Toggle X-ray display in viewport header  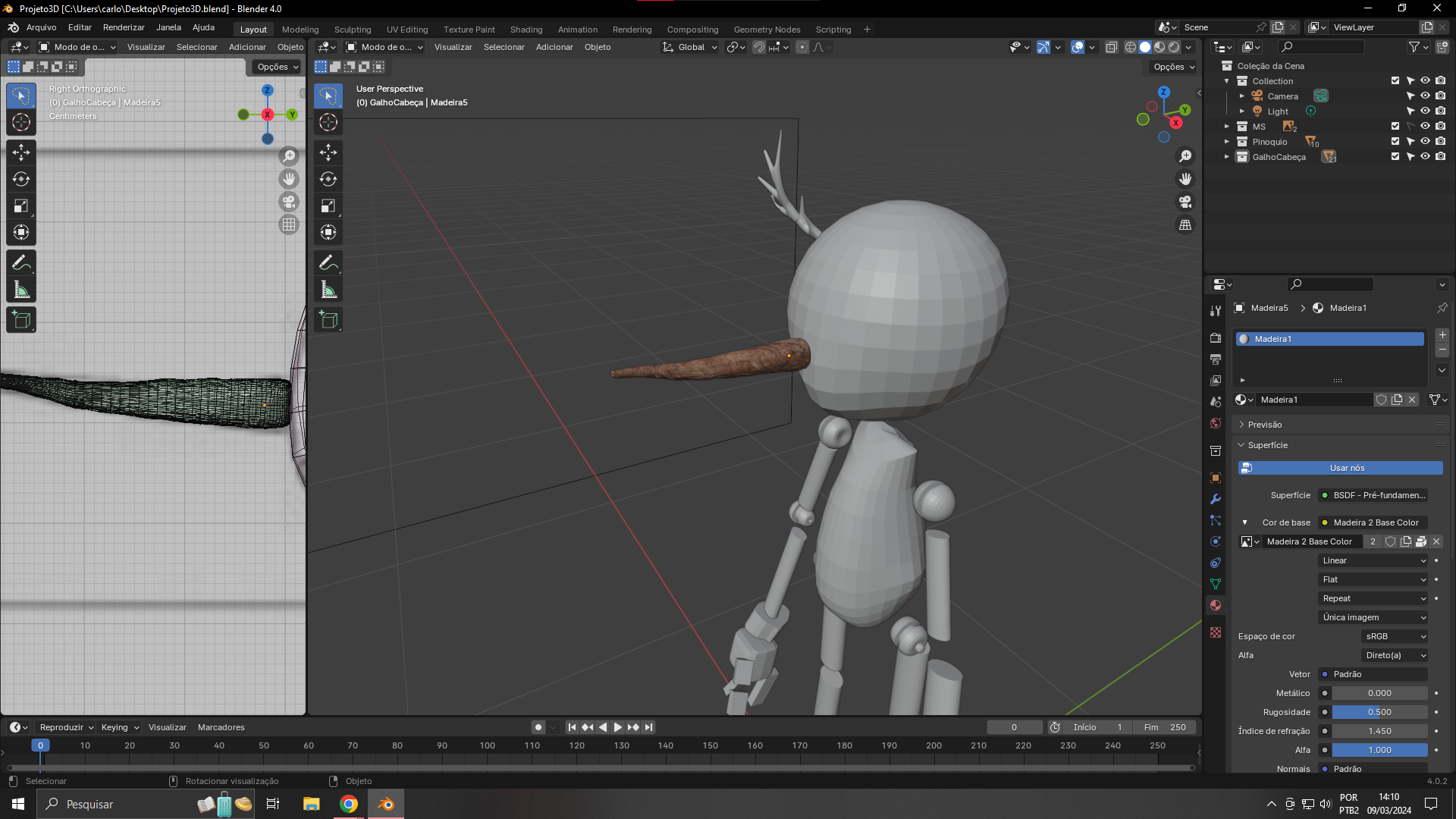coord(1112,47)
